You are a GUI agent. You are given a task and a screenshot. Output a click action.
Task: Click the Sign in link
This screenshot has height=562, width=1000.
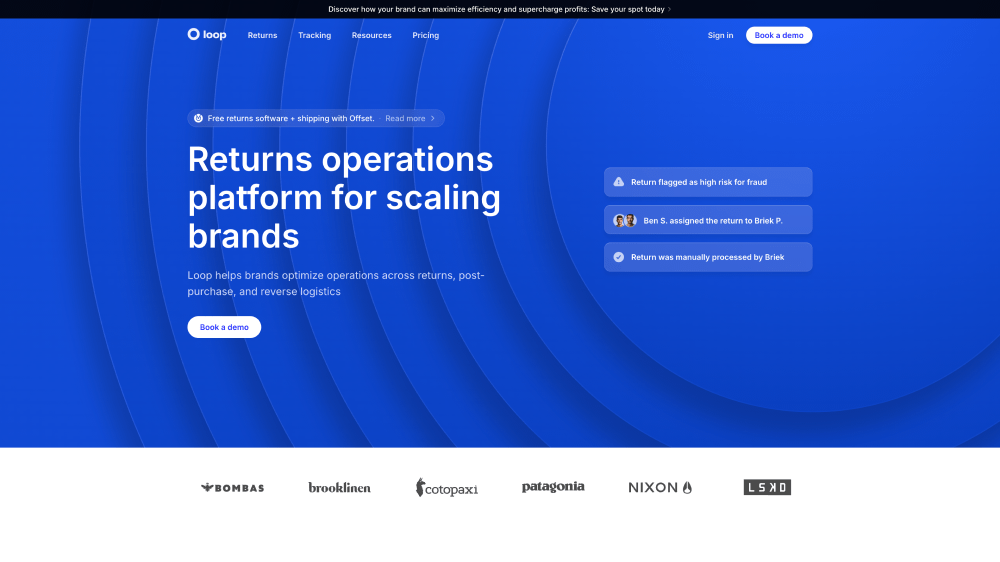720,35
